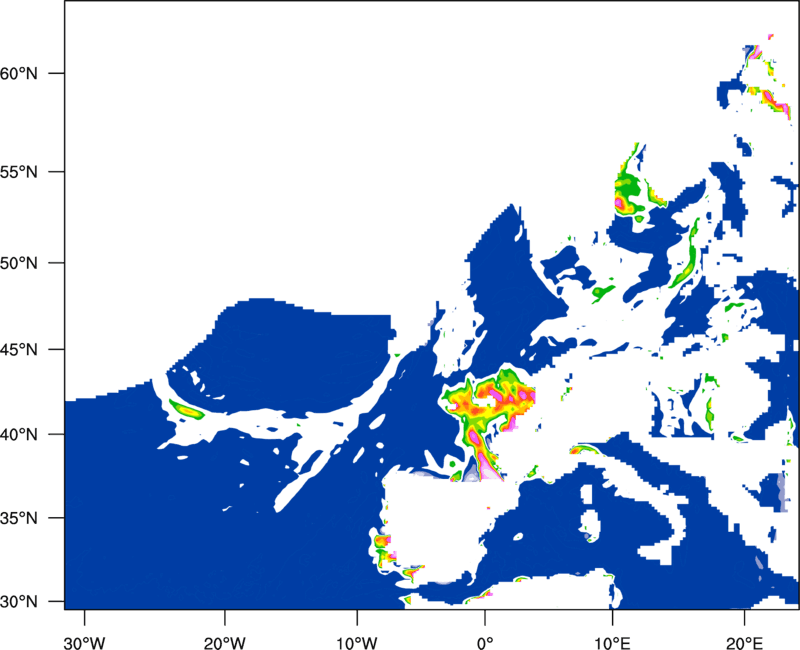Click the 10°W longitude label
The image size is (800, 650).
(x=357, y=643)
